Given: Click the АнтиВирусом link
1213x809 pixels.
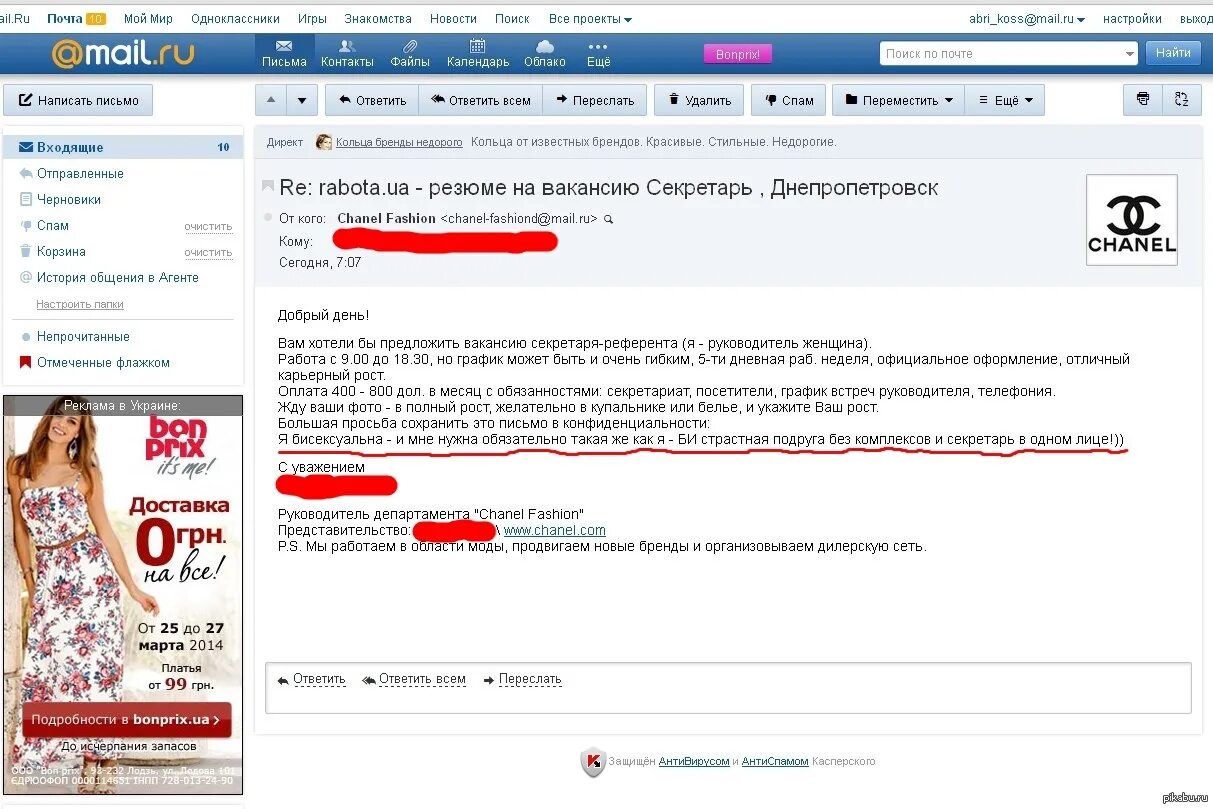Looking at the screenshot, I should click(x=694, y=762).
